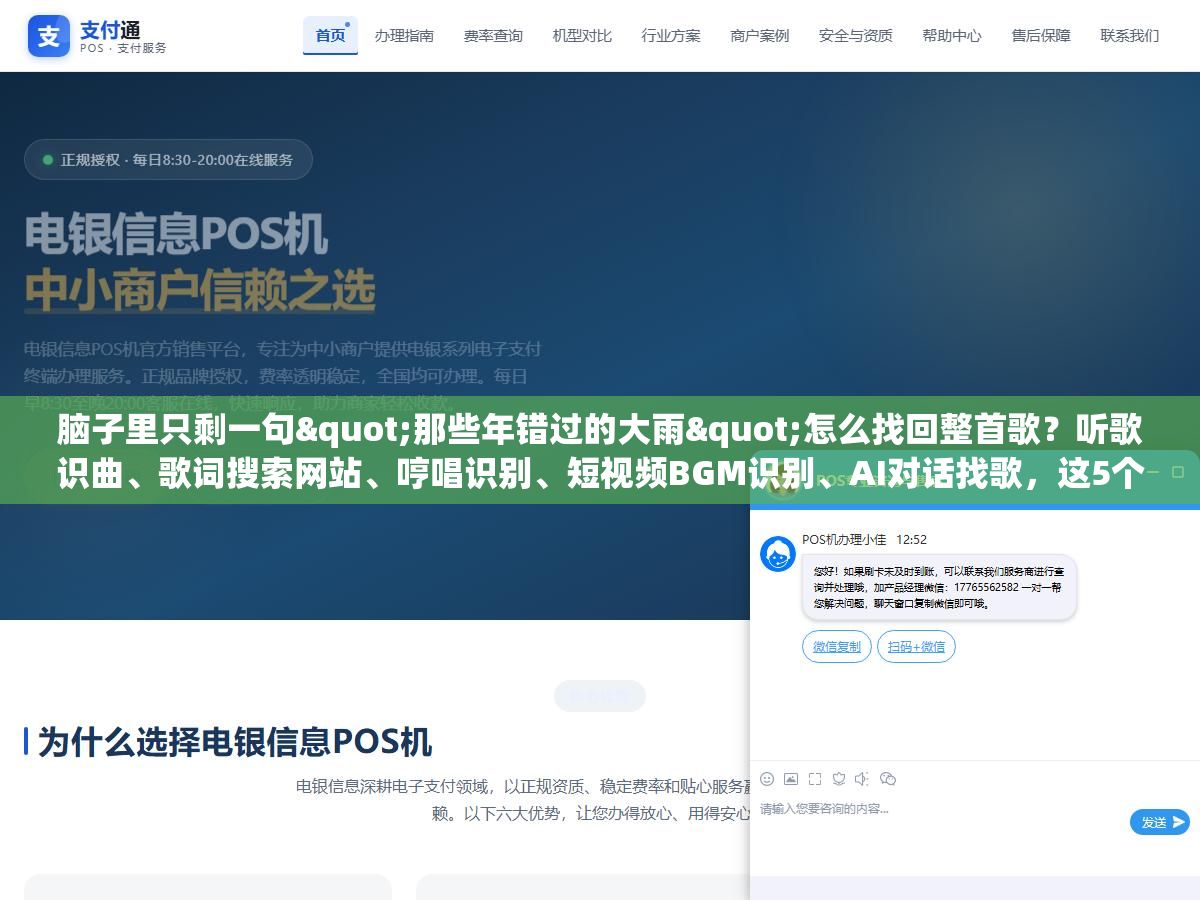Open the emoji picker in chat
Viewport: 1200px width, 900px height.
(x=767, y=778)
